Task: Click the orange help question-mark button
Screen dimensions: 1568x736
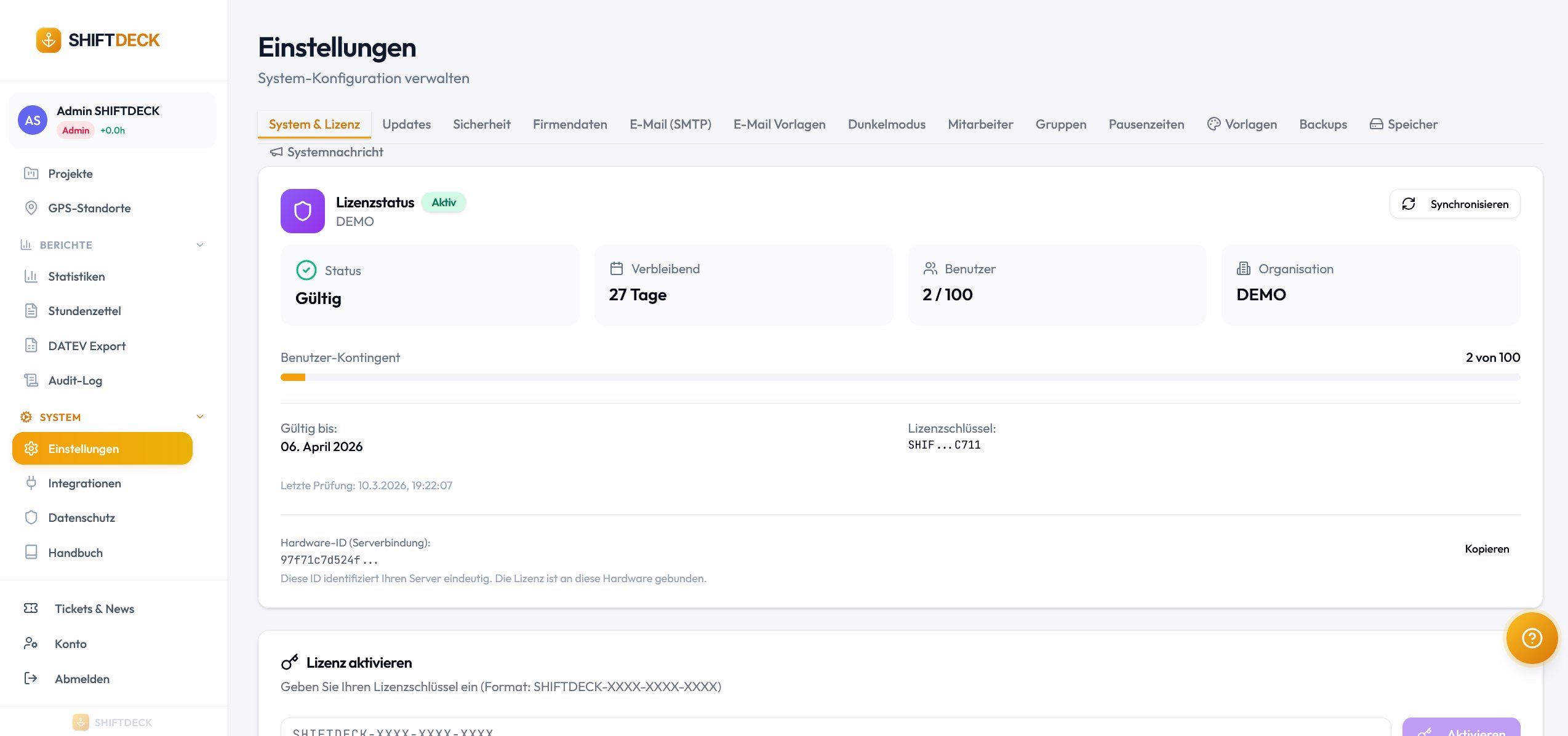Action: pyautogui.click(x=1531, y=638)
